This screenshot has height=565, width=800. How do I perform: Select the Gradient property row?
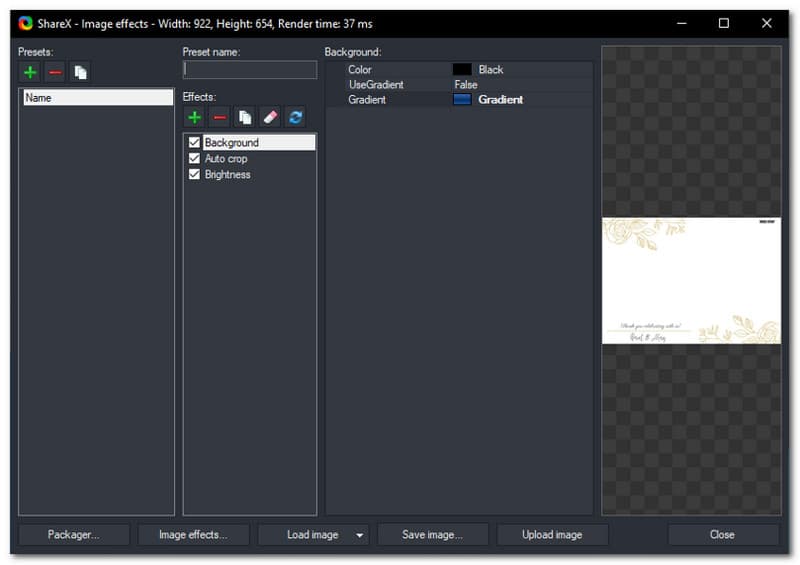click(367, 100)
